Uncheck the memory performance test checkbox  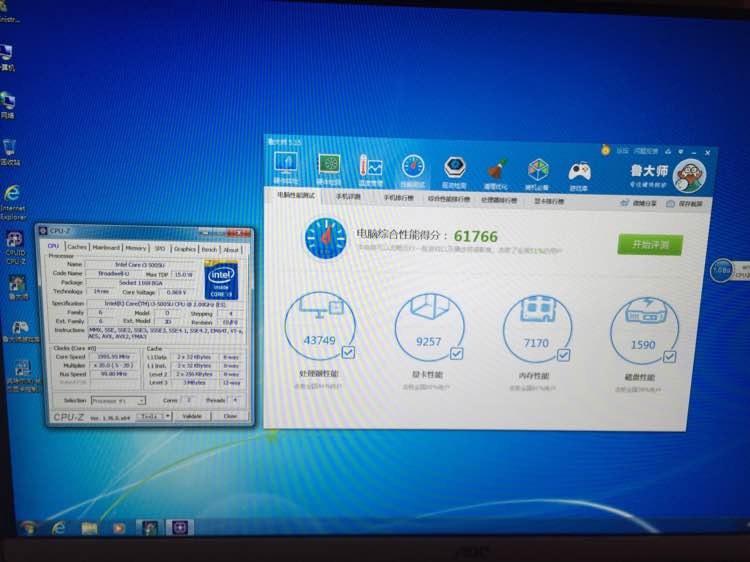coord(563,355)
